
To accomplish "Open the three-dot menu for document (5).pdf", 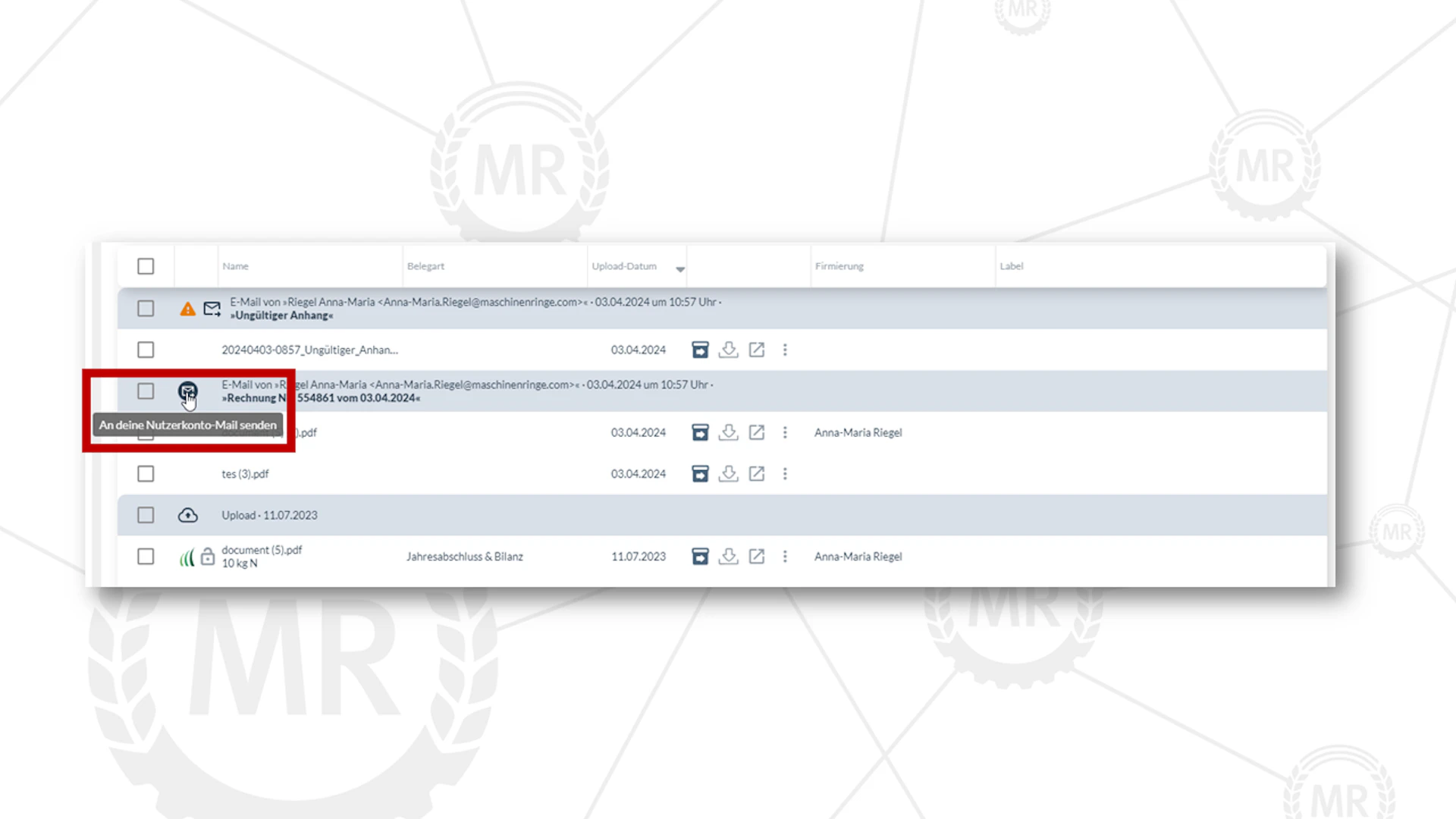I will pyautogui.click(x=785, y=557).
